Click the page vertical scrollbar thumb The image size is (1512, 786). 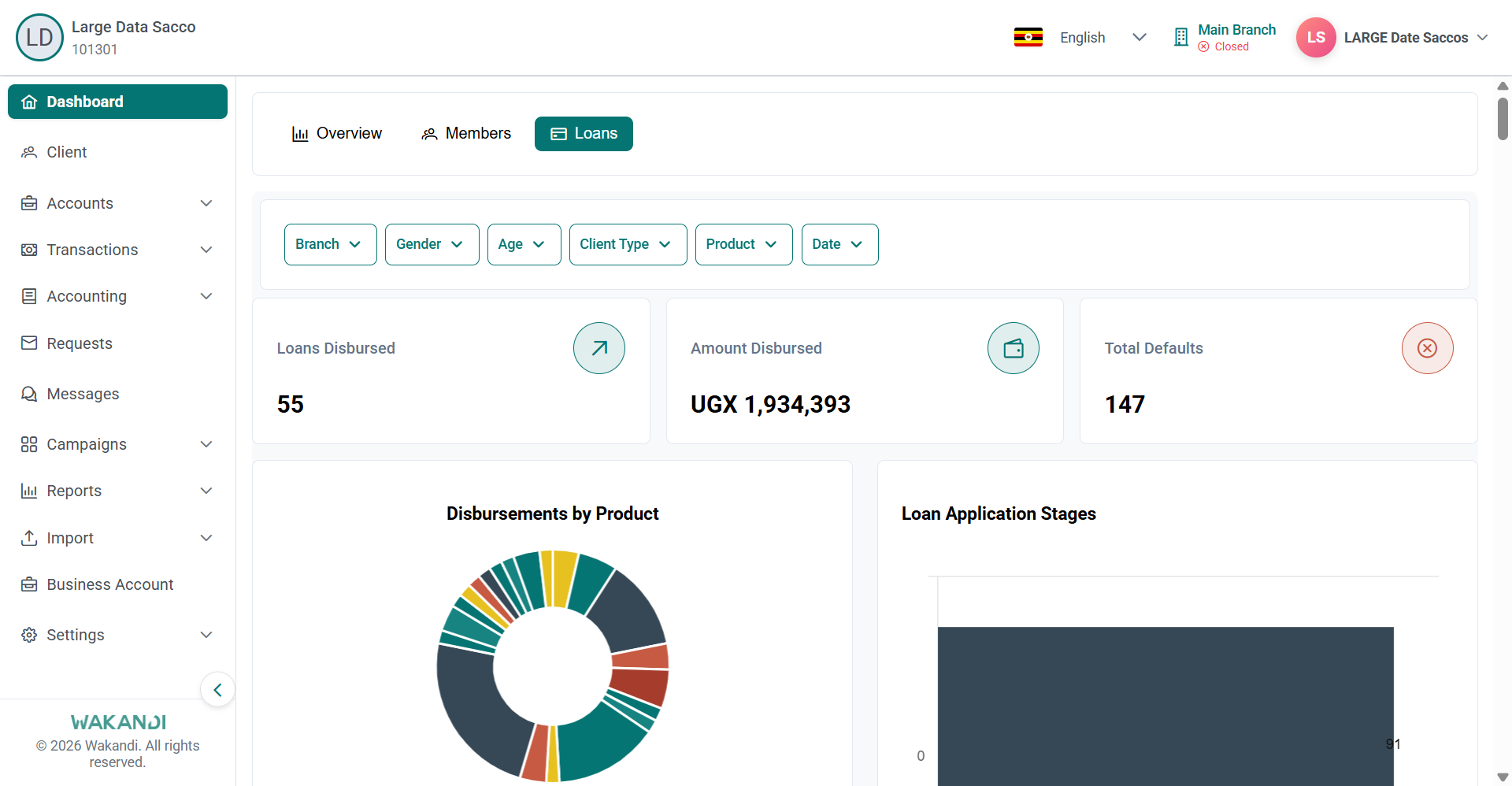click(1503, 118)
